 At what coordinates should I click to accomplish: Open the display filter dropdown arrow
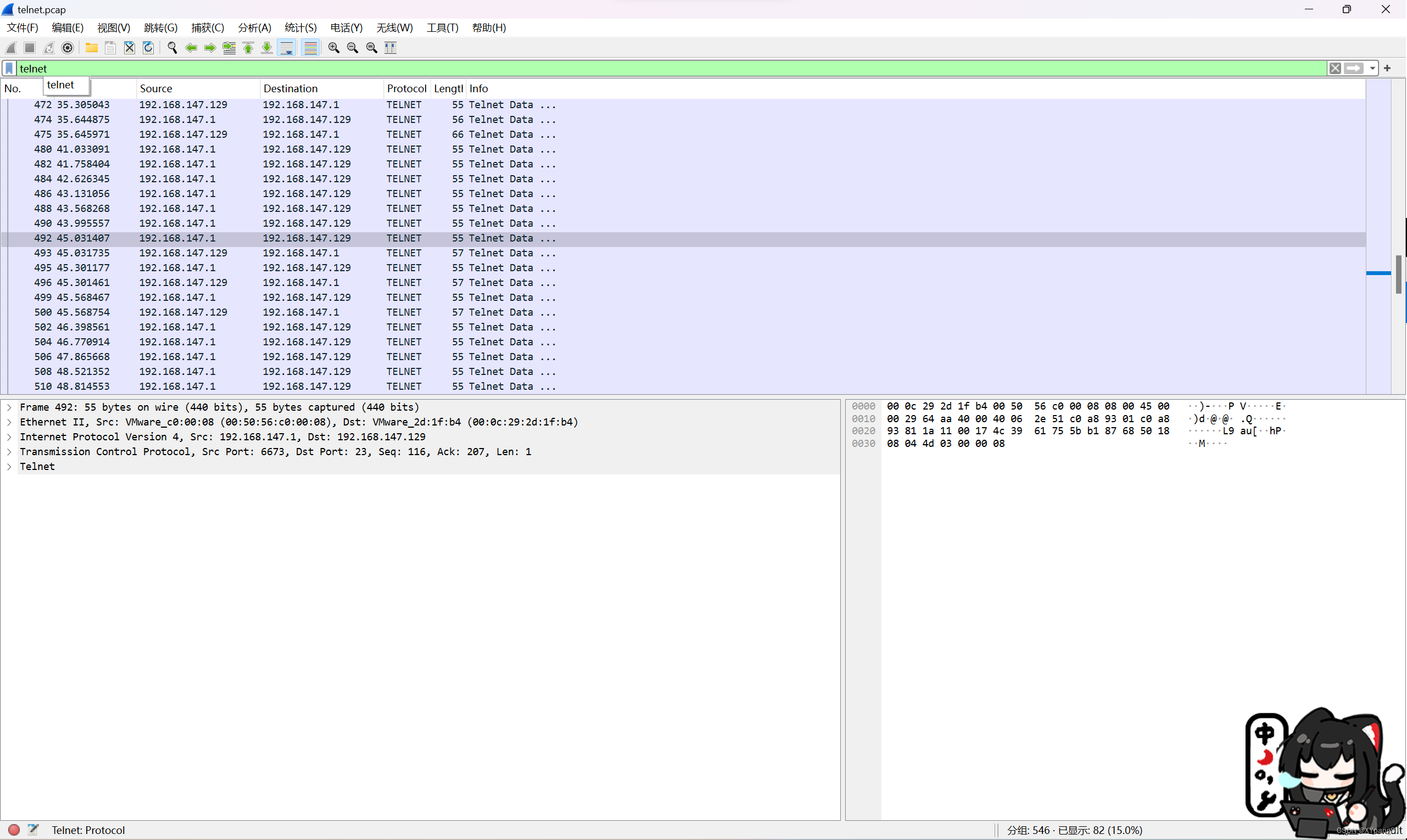pyautogui.click(x=1372, y=68)
